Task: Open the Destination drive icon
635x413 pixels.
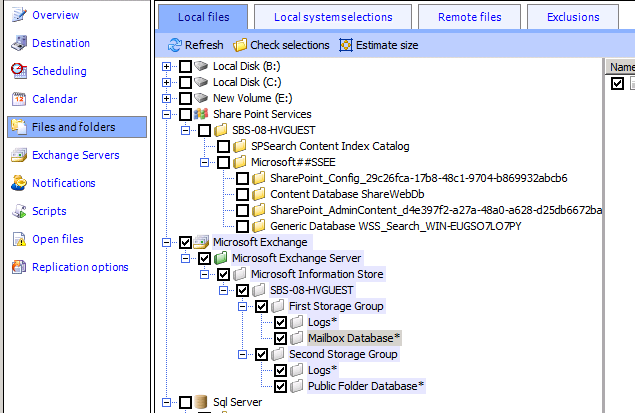Action: [x=19, y=43]
